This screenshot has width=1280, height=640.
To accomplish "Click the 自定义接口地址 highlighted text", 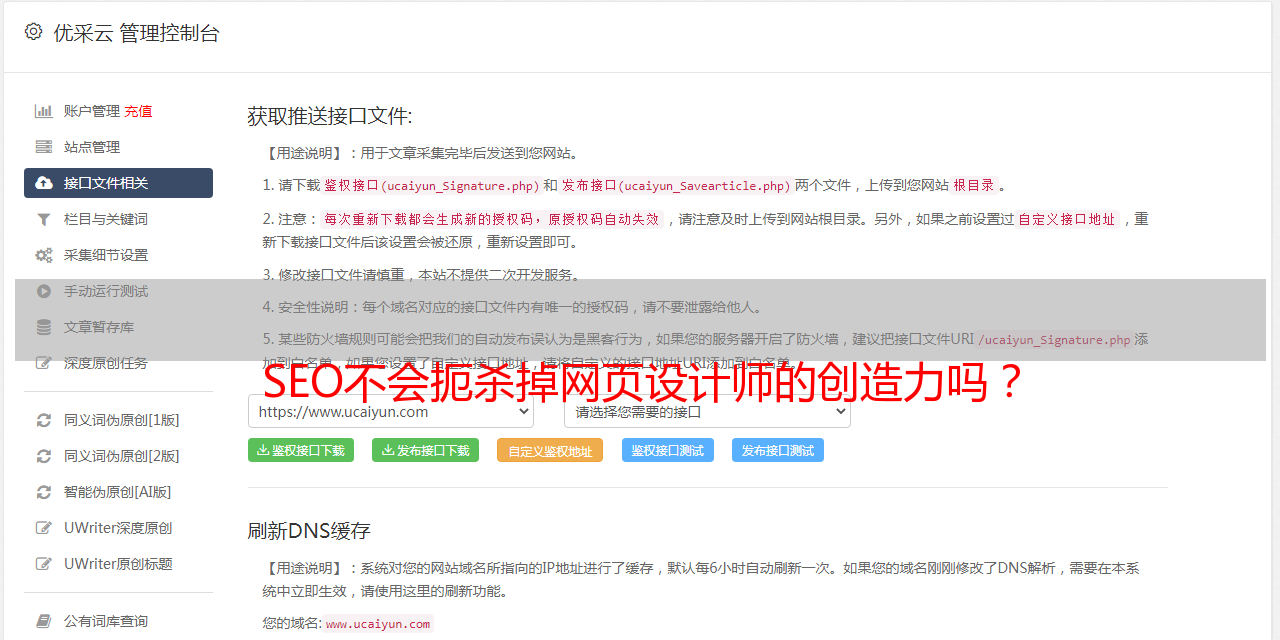I will coord(1067,219).
